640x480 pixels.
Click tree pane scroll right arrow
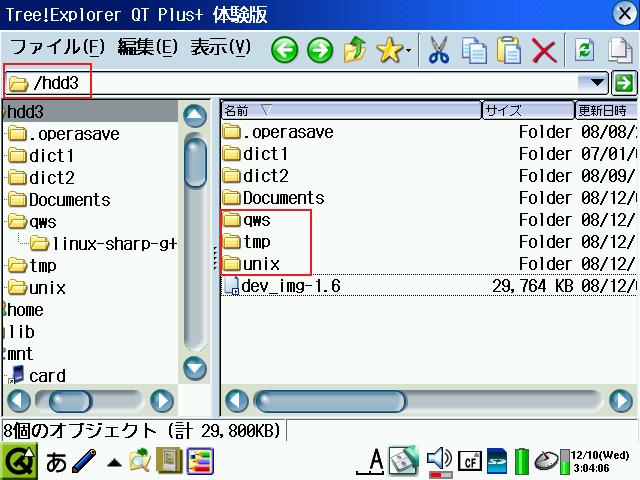click(x=162, y=400)
